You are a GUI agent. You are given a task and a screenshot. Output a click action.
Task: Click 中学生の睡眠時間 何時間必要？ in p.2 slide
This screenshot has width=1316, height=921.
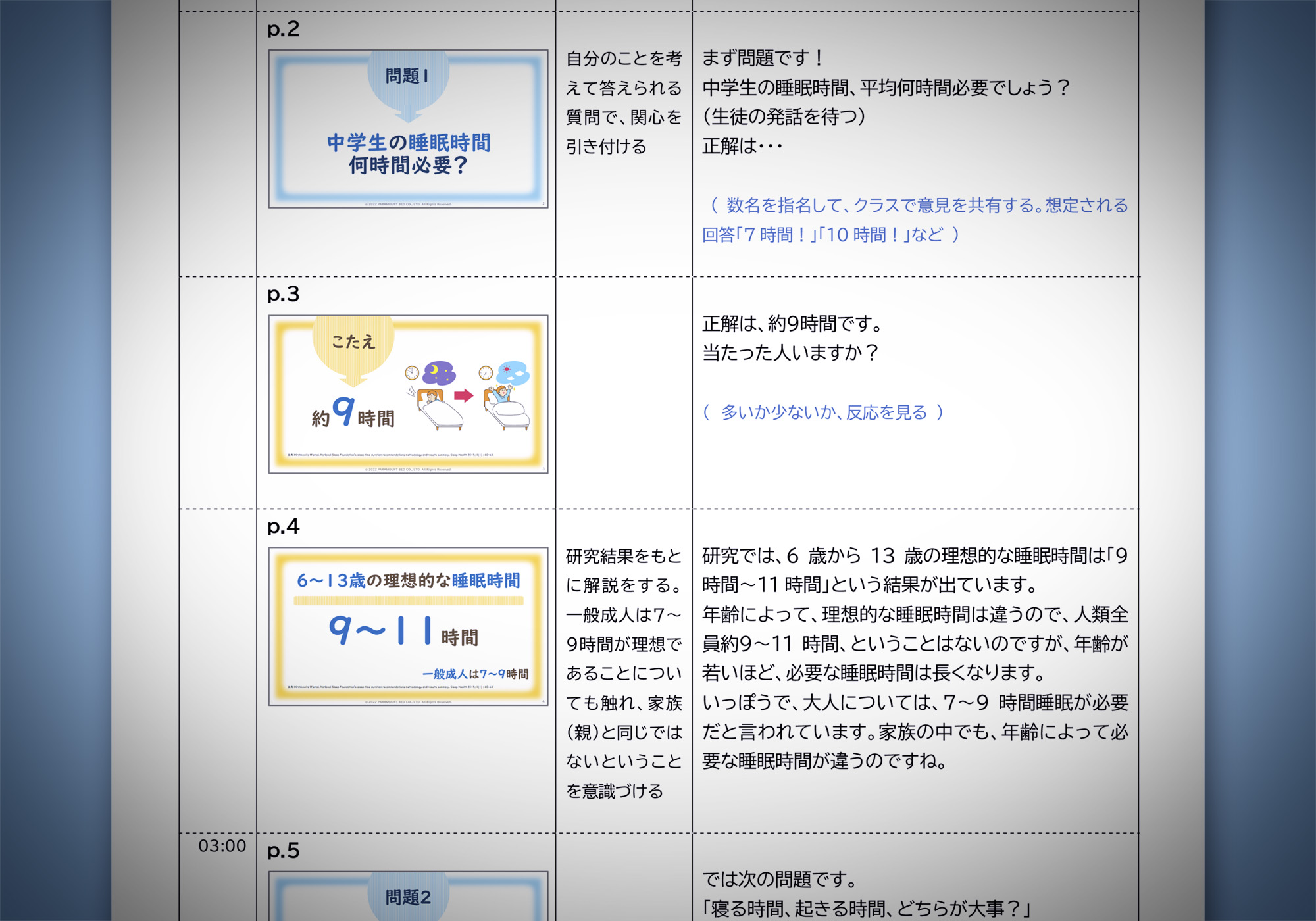pos(409,154)
